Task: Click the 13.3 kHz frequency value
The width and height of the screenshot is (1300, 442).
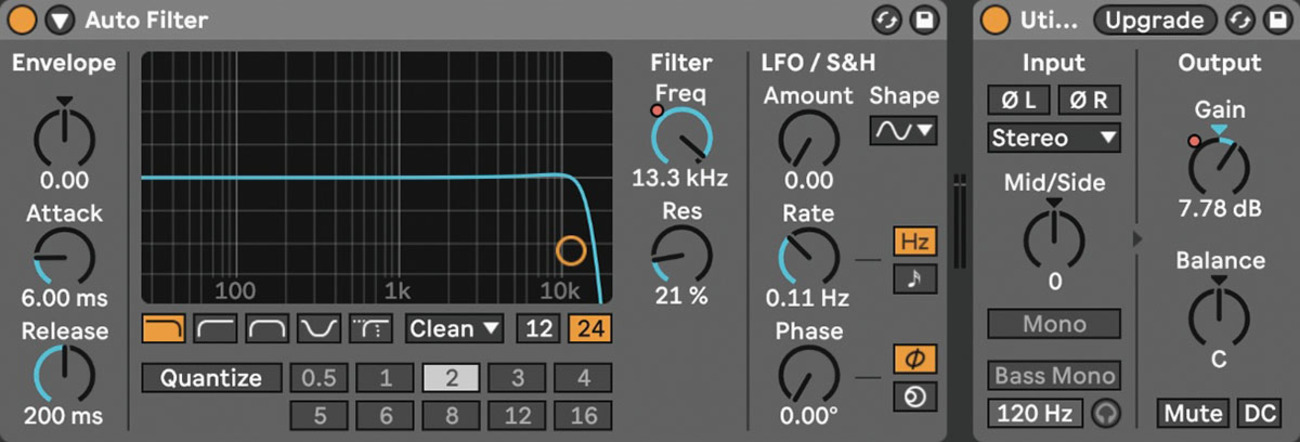Action: coord(680,179)
